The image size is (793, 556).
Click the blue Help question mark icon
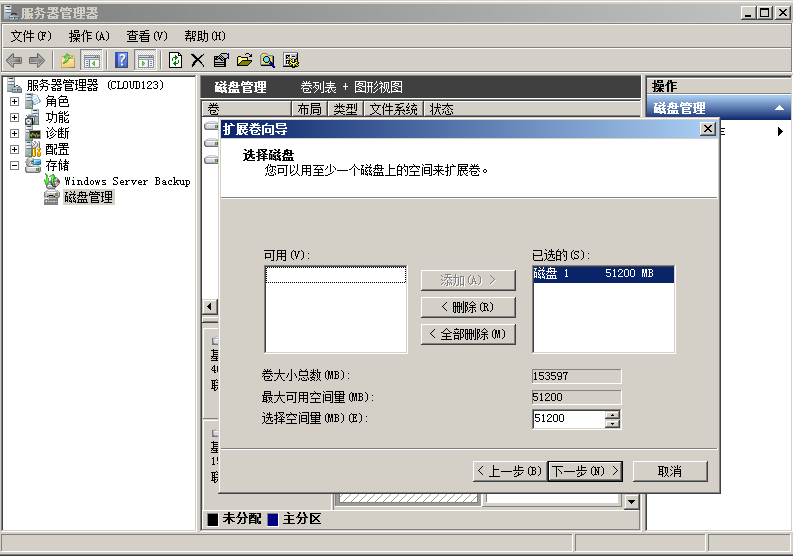(121, 60)
